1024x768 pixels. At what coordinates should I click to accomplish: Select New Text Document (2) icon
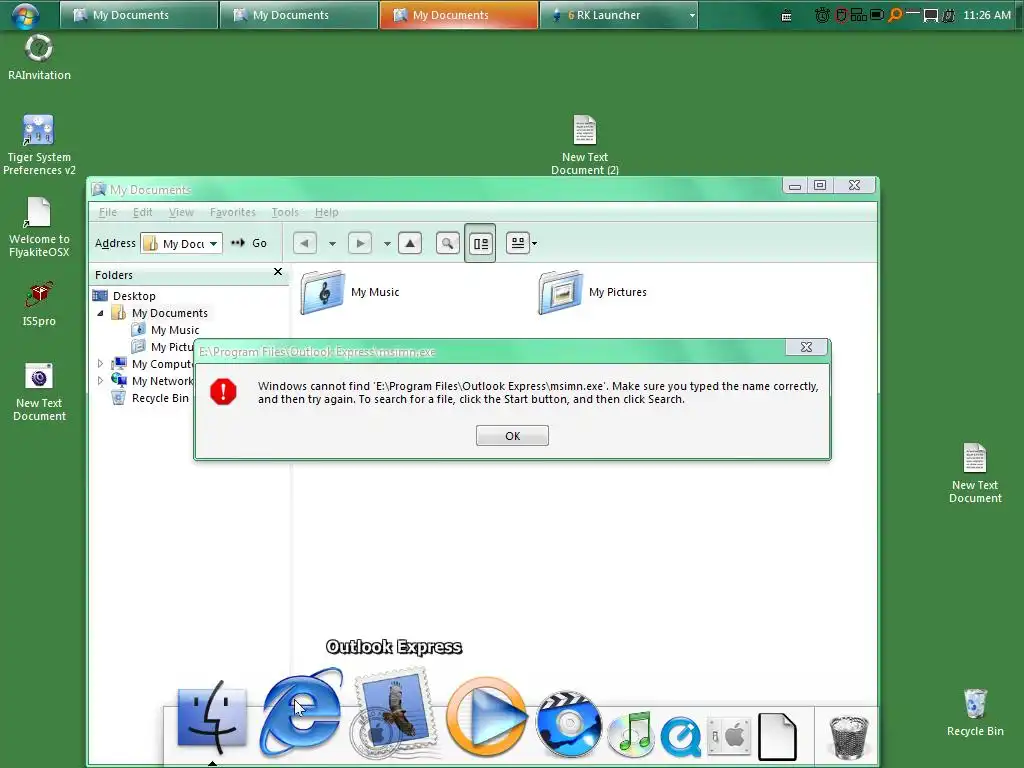pyautogui.click(x=584, y=145)
